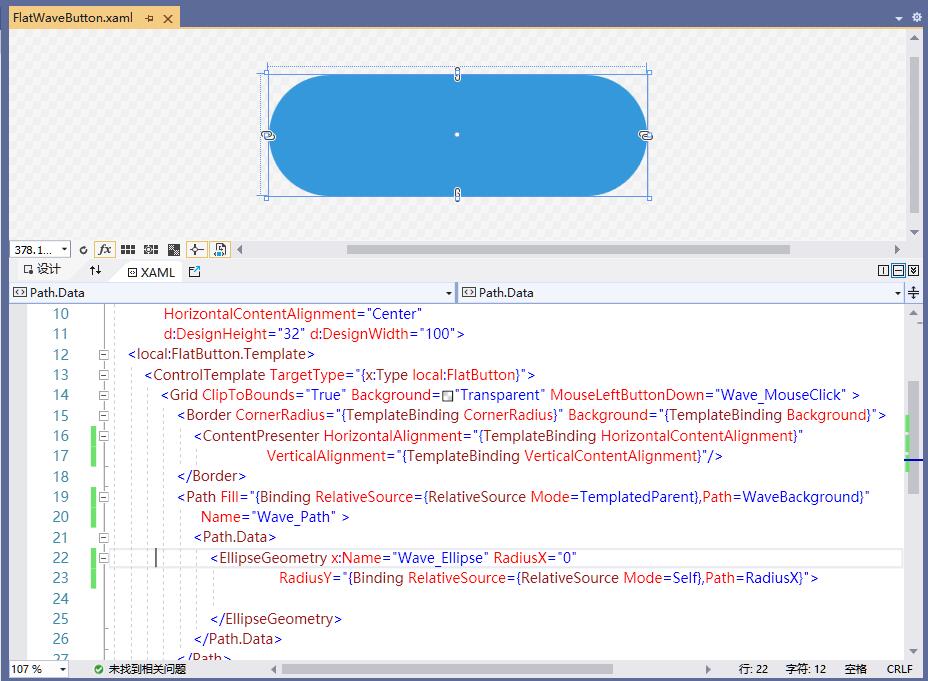Click the Transparent color swatch preview
This screenshot has height=681, width=928.
coord(447,396)
